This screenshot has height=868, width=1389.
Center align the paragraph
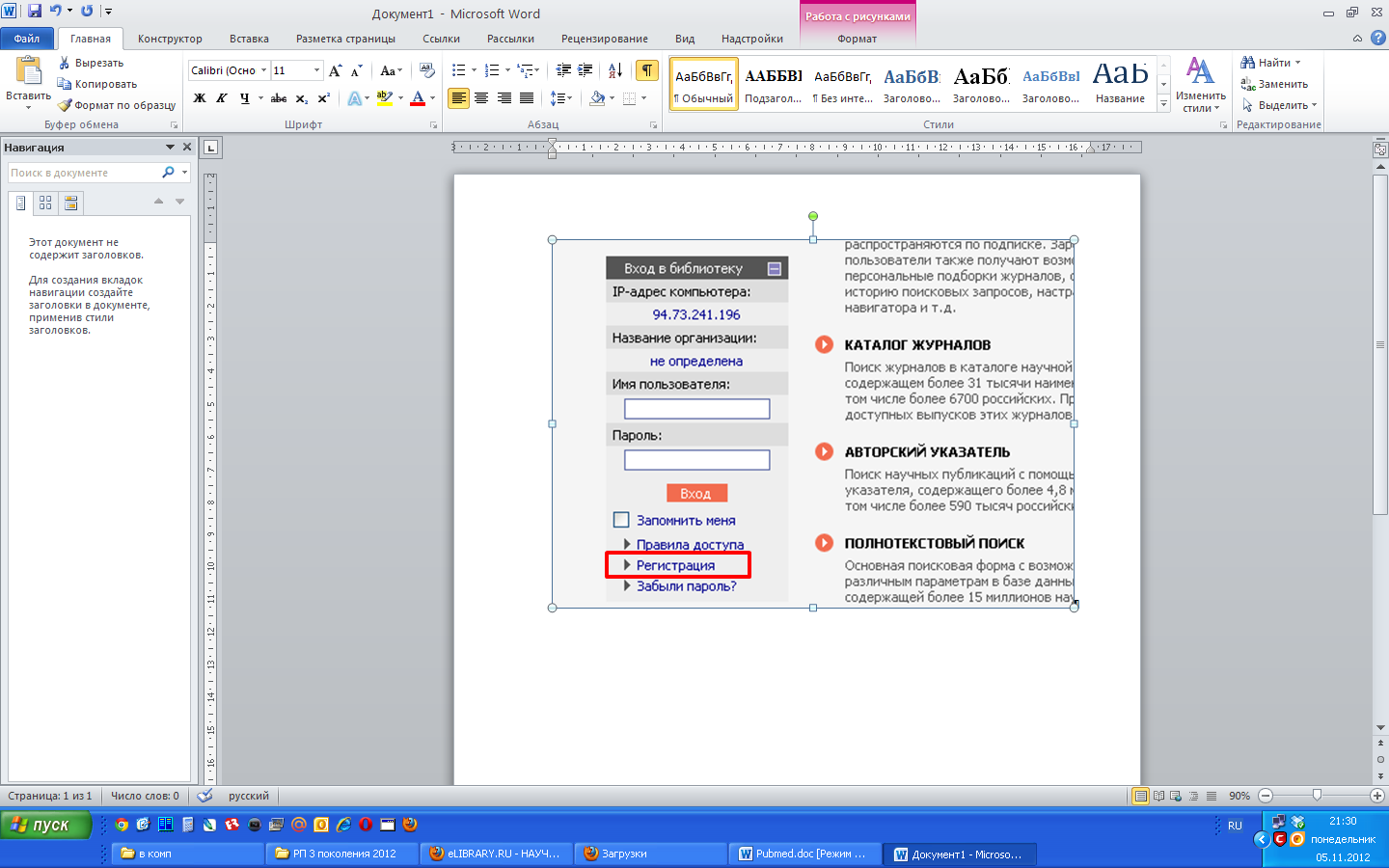(x=481, y=98)
